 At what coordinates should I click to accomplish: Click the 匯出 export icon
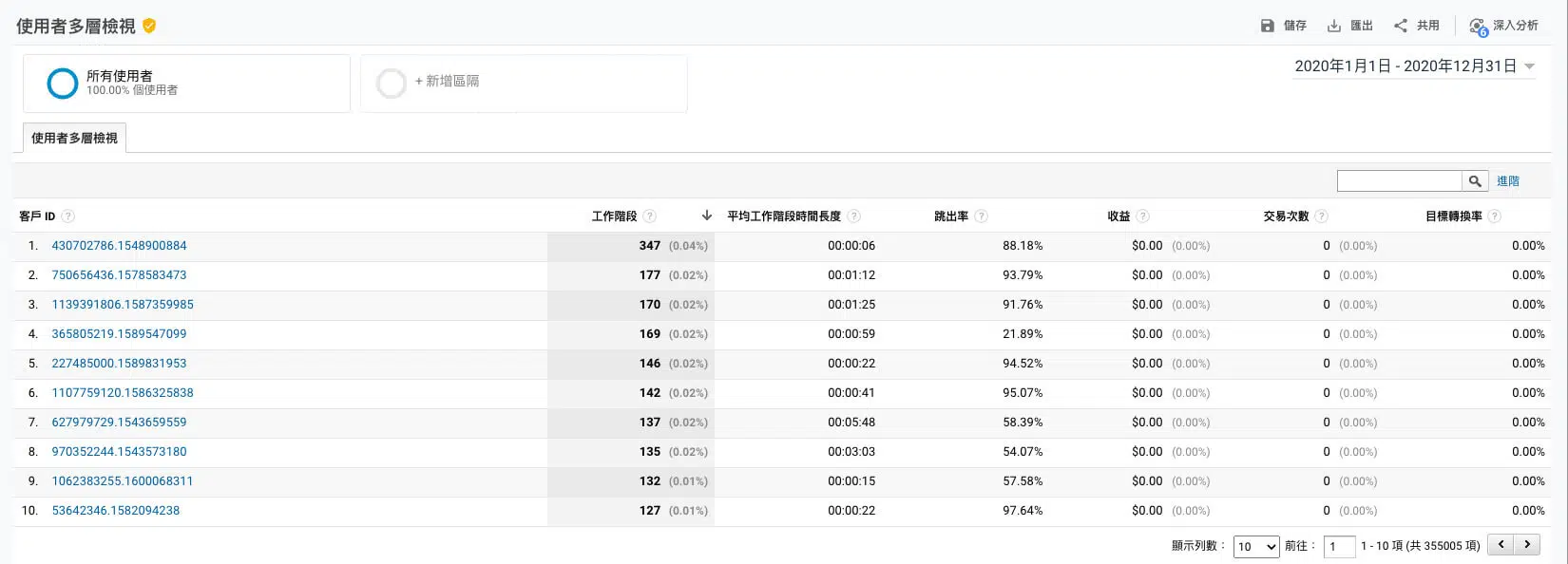(x=1334, y=26)
